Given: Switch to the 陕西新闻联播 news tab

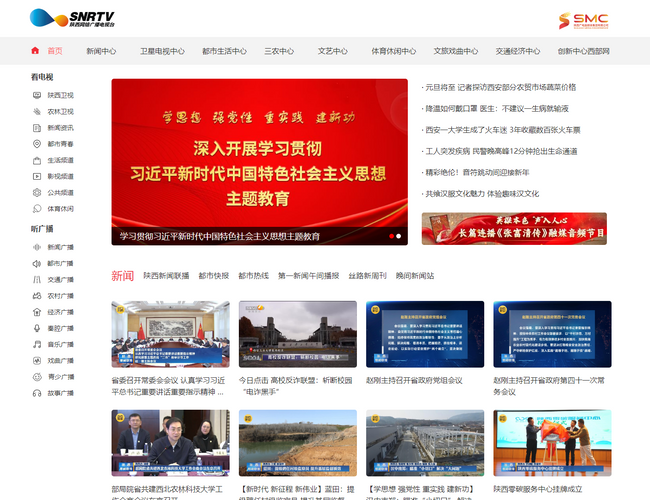Looking at the screenshot, I should click(165, 276).
